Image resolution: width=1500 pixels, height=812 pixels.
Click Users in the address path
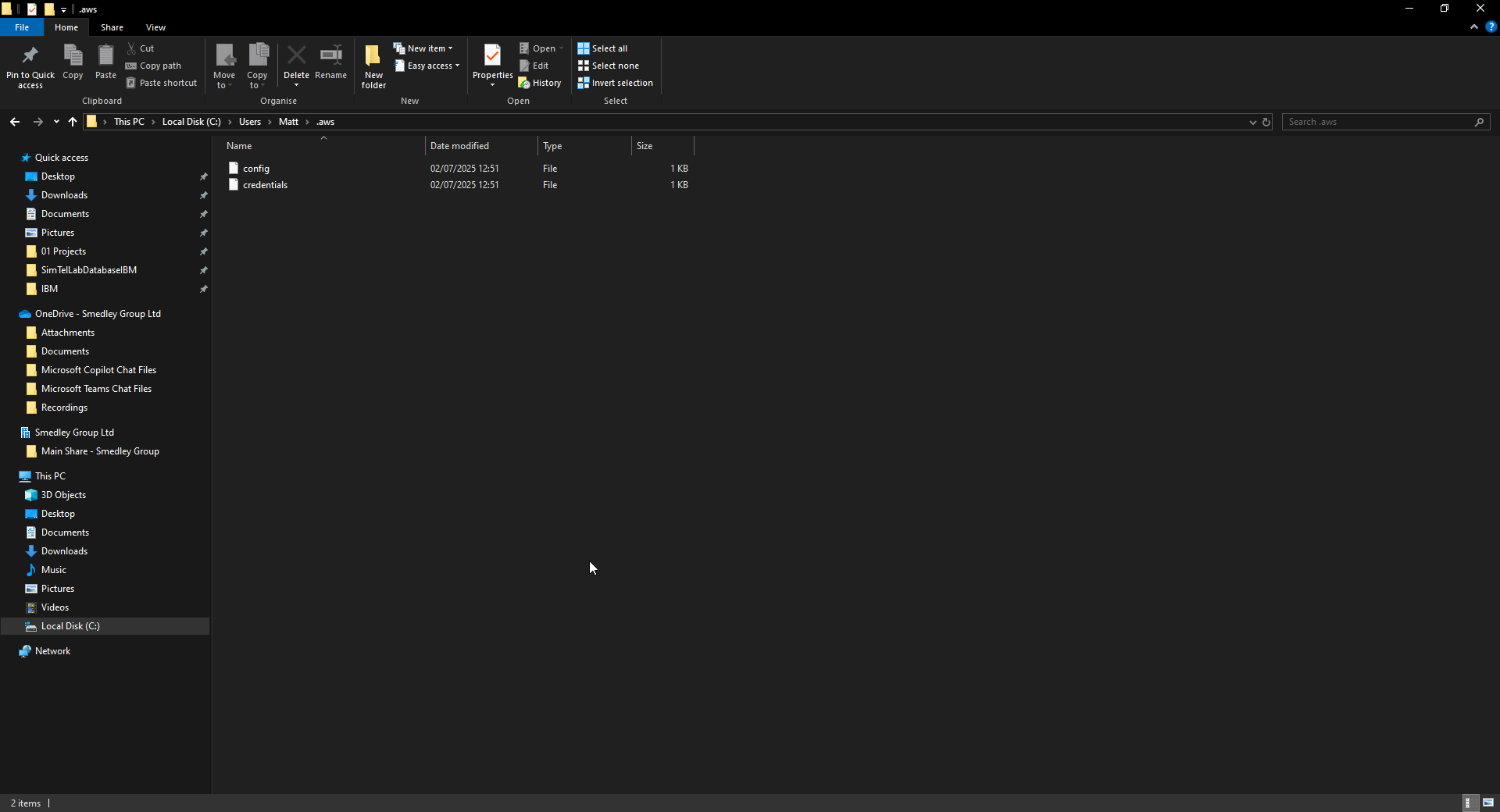[250, 122]
